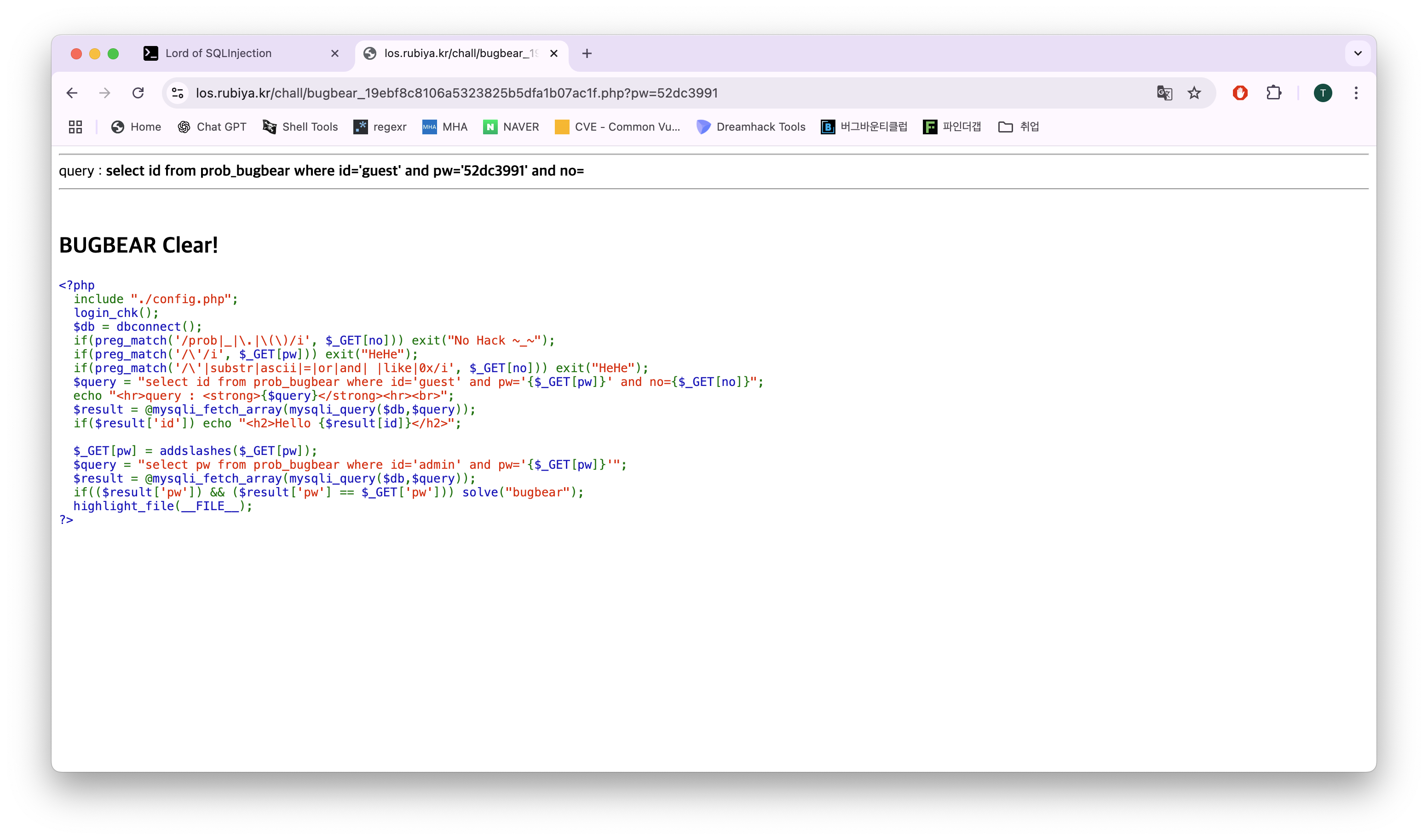Open site information icon in address bar

tap(178, 93)
